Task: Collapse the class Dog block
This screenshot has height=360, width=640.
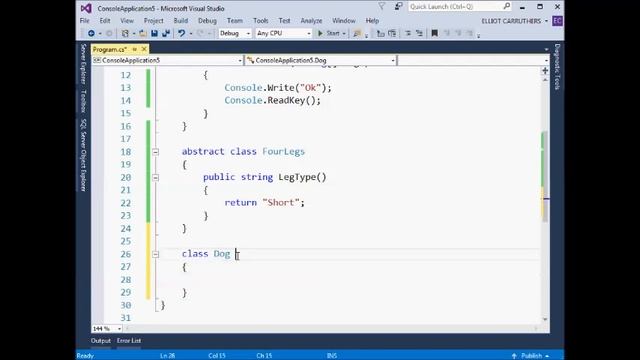Action: point(156,254)
